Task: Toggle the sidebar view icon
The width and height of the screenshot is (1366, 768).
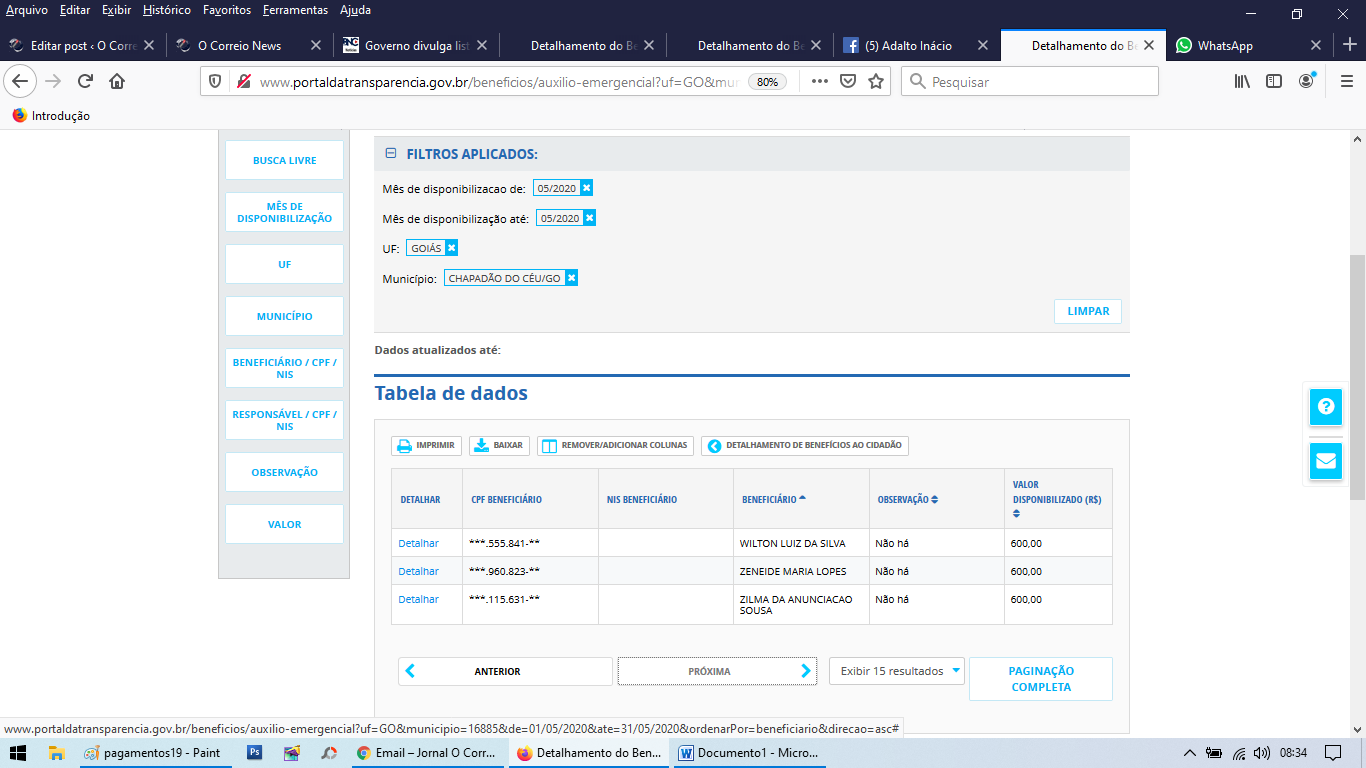Action: 1274,82
